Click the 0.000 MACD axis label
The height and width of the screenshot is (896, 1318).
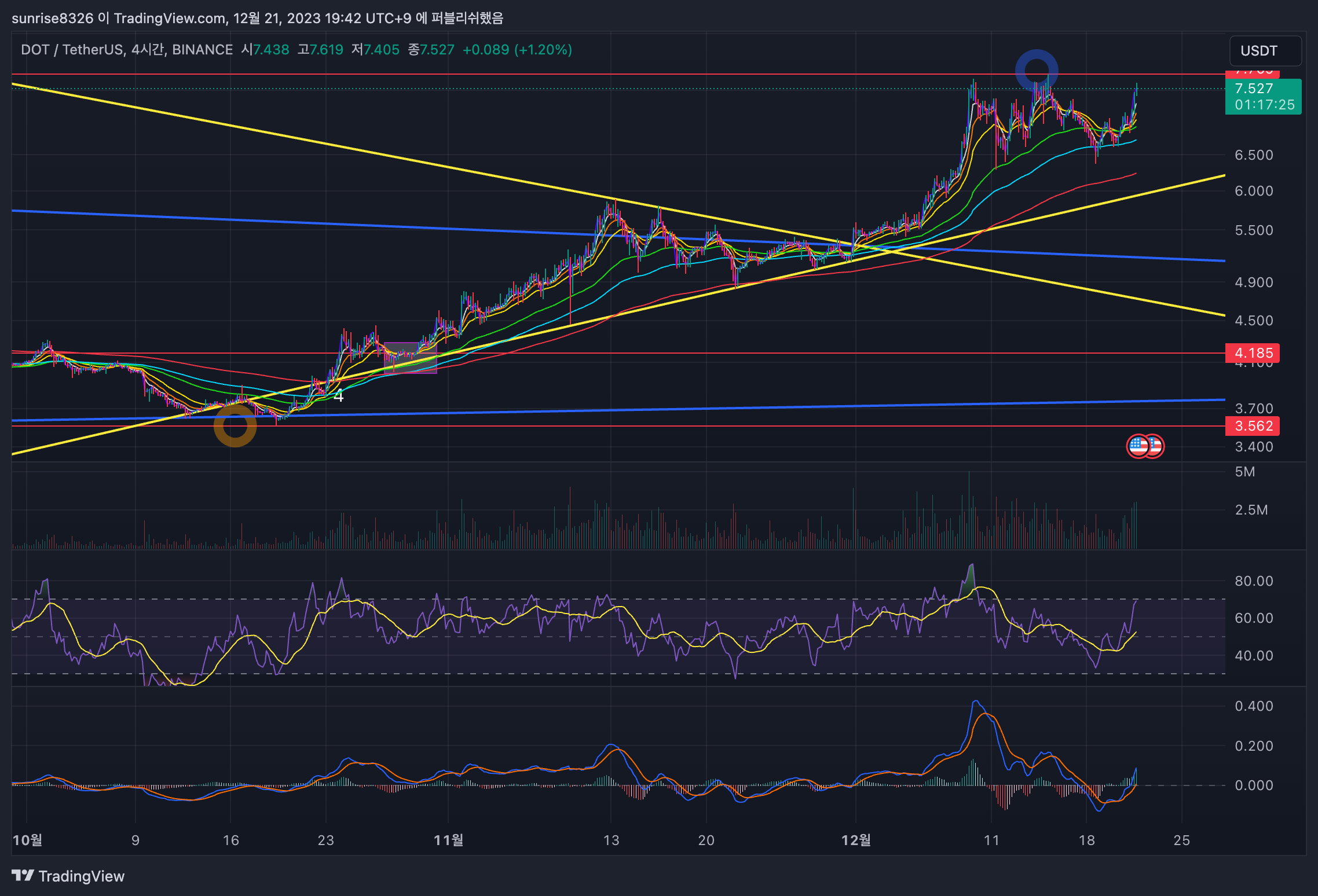[1254, 785]
